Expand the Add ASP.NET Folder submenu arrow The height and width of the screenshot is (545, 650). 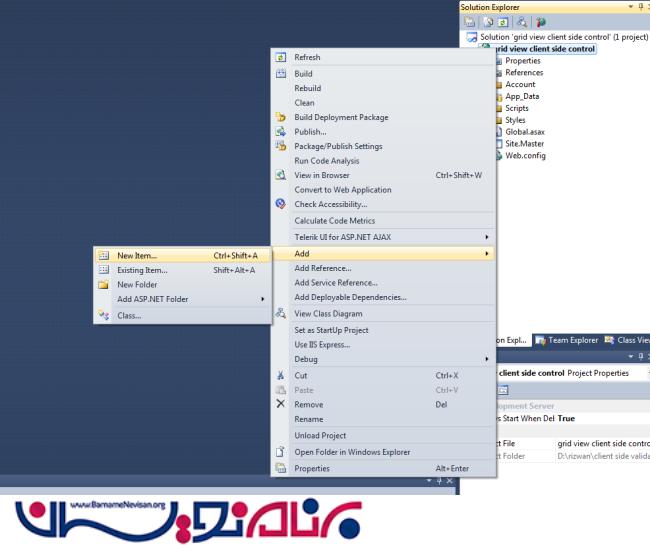pos(263,299)
